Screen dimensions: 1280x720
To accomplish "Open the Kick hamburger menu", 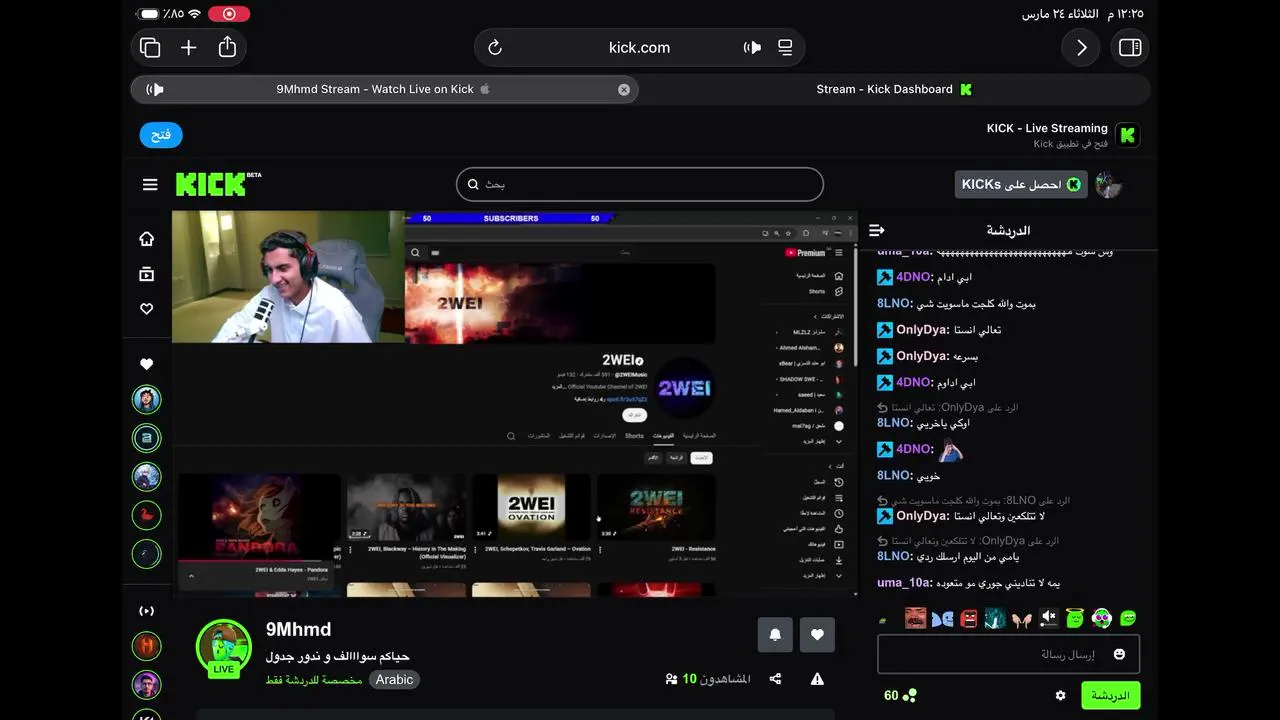I will pos(150,184).
